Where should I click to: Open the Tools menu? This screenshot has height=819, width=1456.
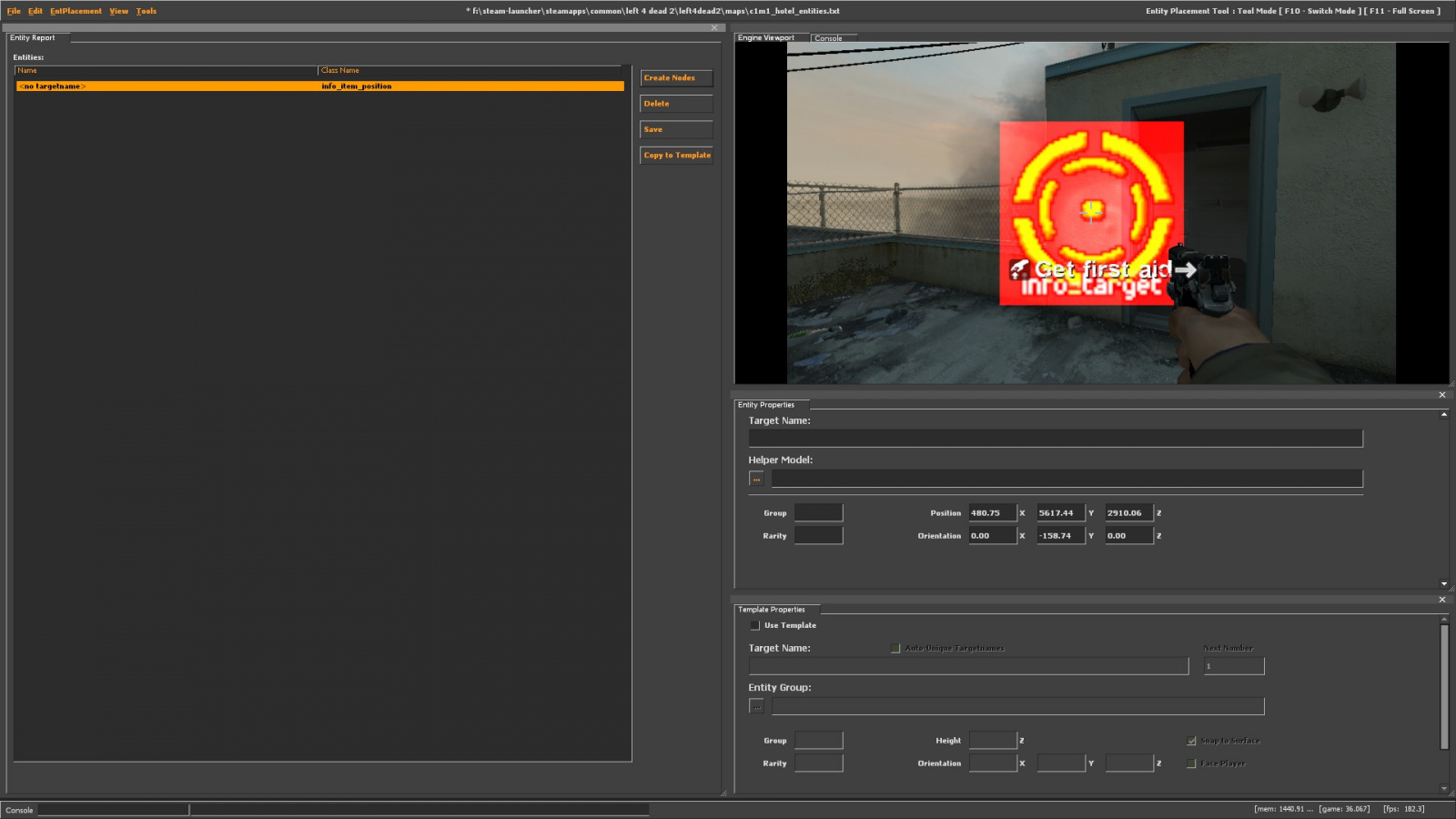pyautogui.click(x=145, y=11)
